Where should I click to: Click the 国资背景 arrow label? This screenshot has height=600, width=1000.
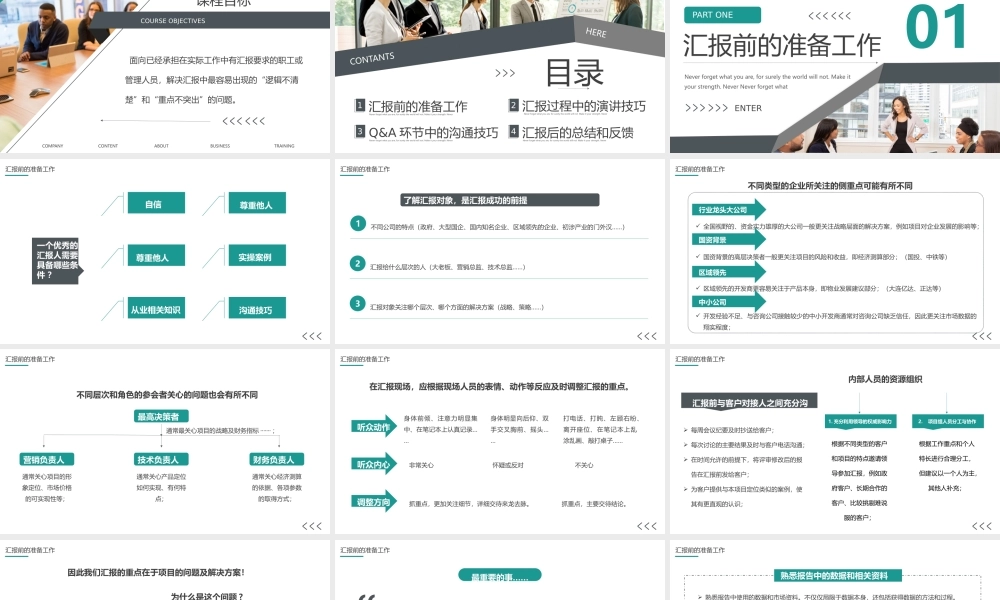pyautogui.click(x=728, y=240)
